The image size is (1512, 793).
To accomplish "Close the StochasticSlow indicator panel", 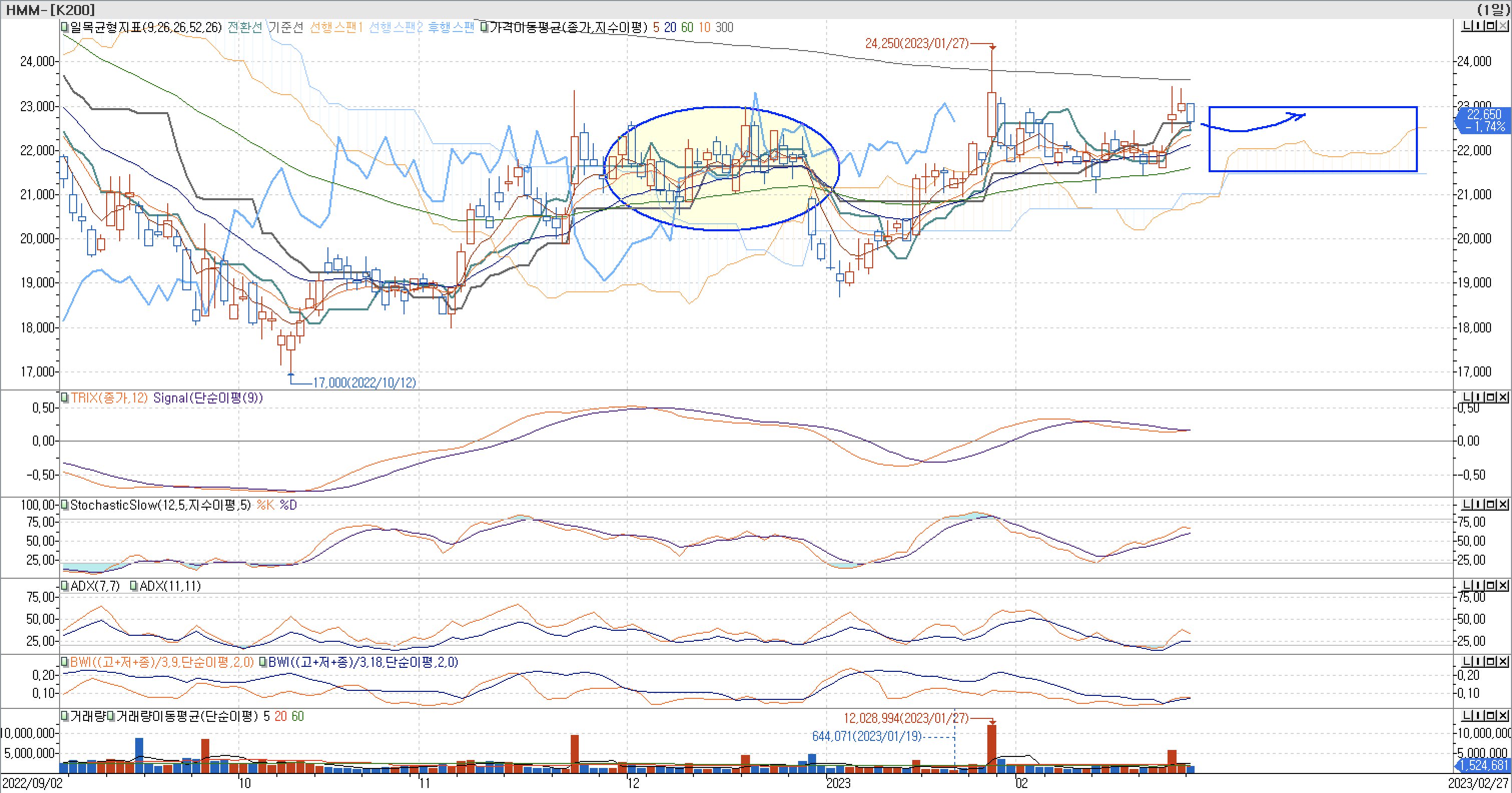I will [x=1503, y=504].
